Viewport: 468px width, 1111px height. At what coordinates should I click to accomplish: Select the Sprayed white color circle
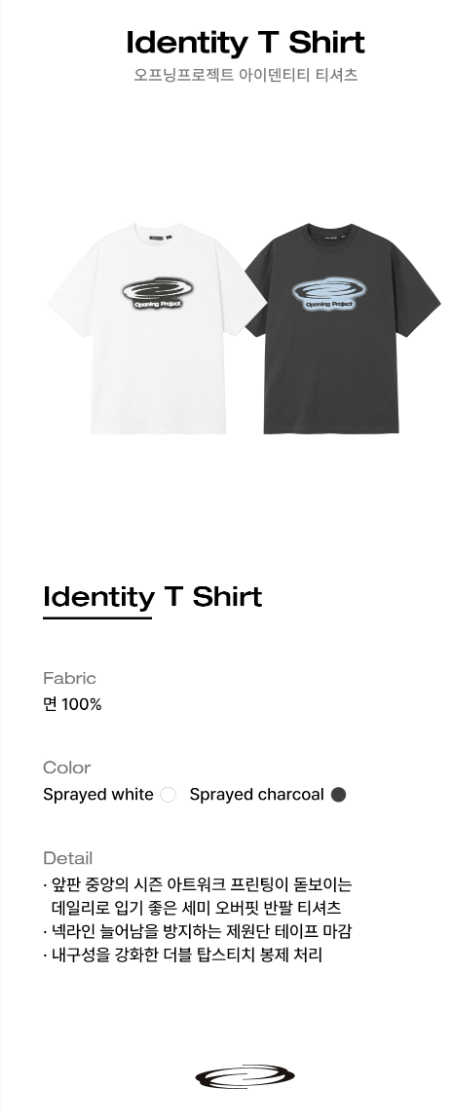(x=168, y=795)
